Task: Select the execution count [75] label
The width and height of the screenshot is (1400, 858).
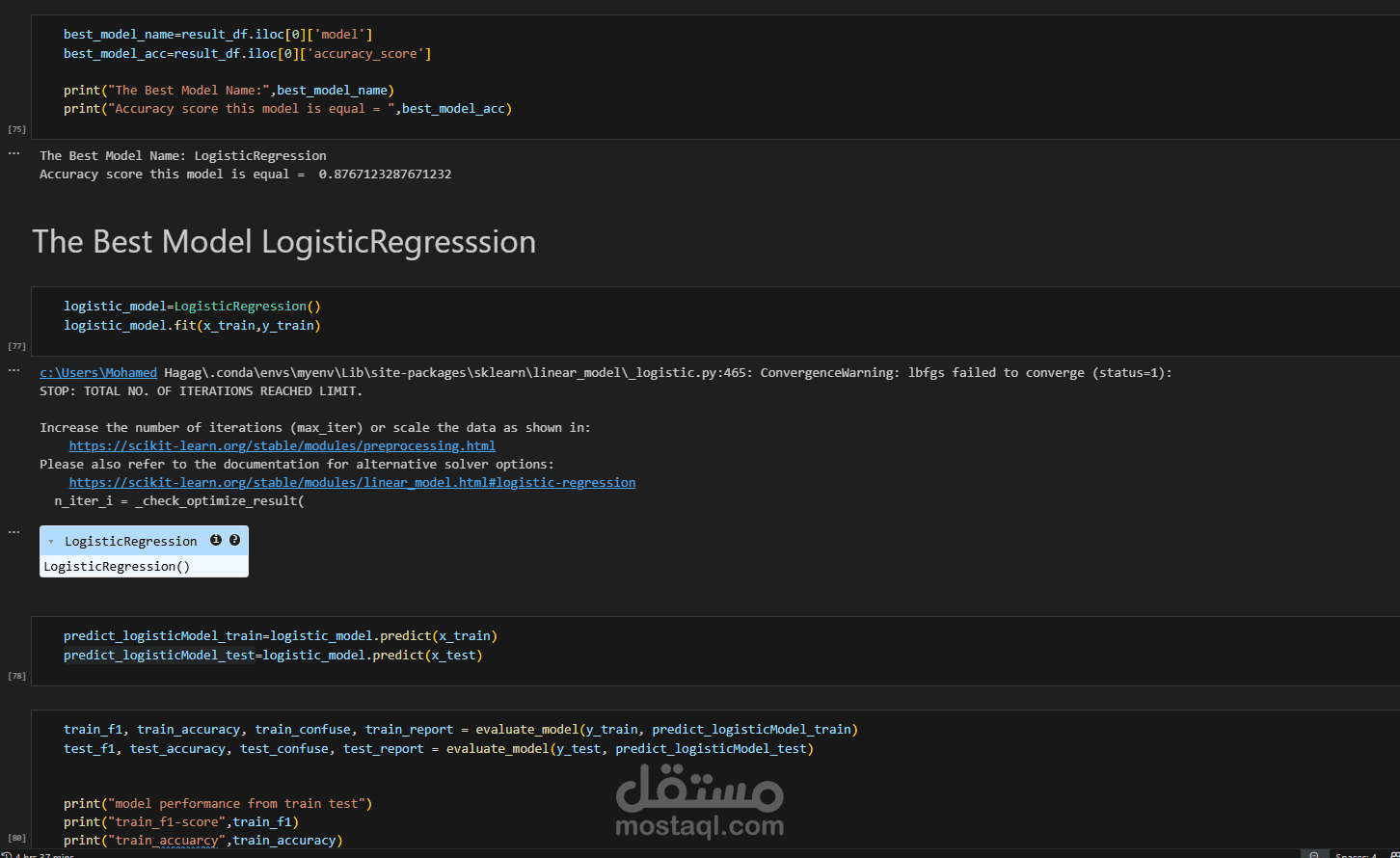Action: pyautogui.click(x=16, y=129)
